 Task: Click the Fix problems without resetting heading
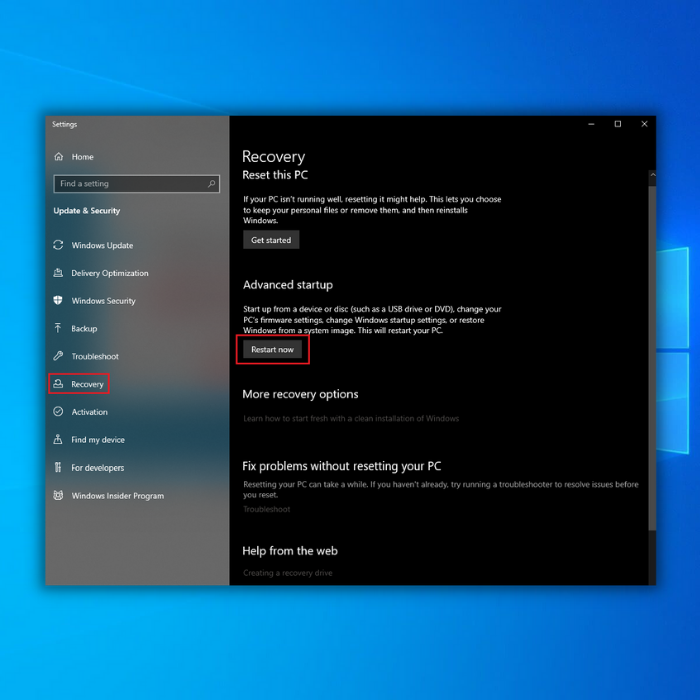pyautogui.click(x=342, y=466)
